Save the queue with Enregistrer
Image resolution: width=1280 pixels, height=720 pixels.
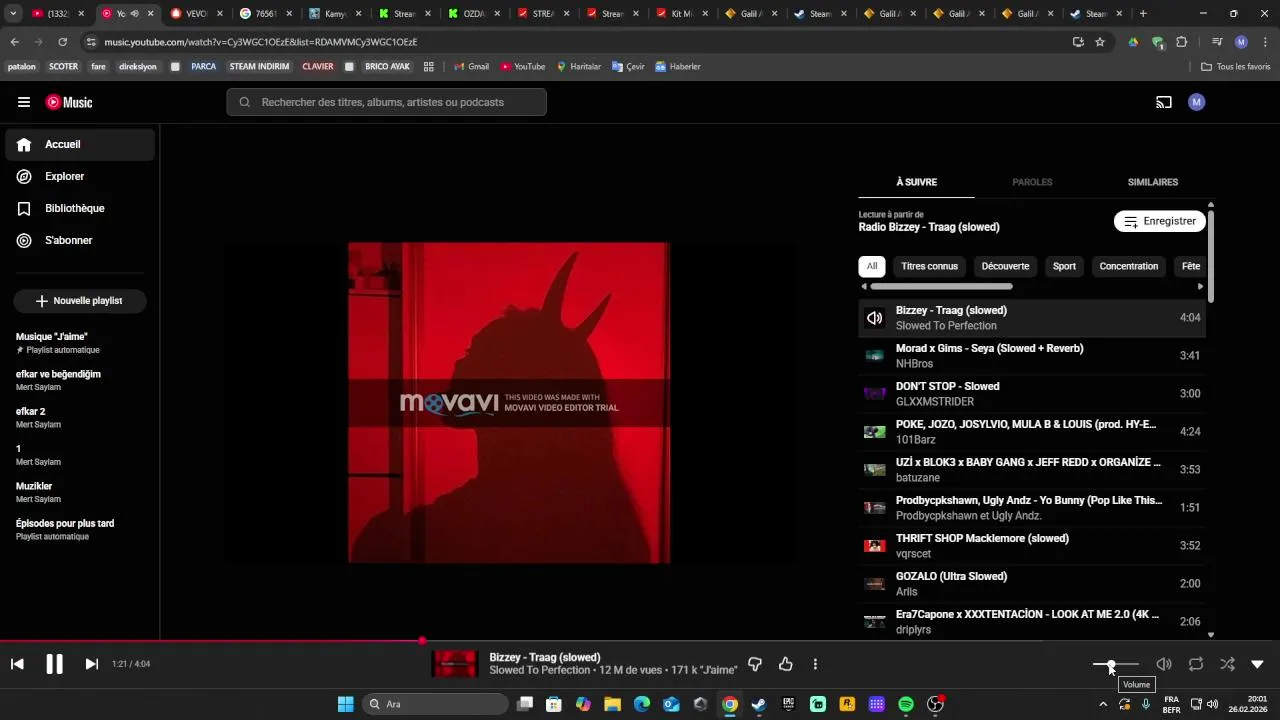tap(1159, 221)
